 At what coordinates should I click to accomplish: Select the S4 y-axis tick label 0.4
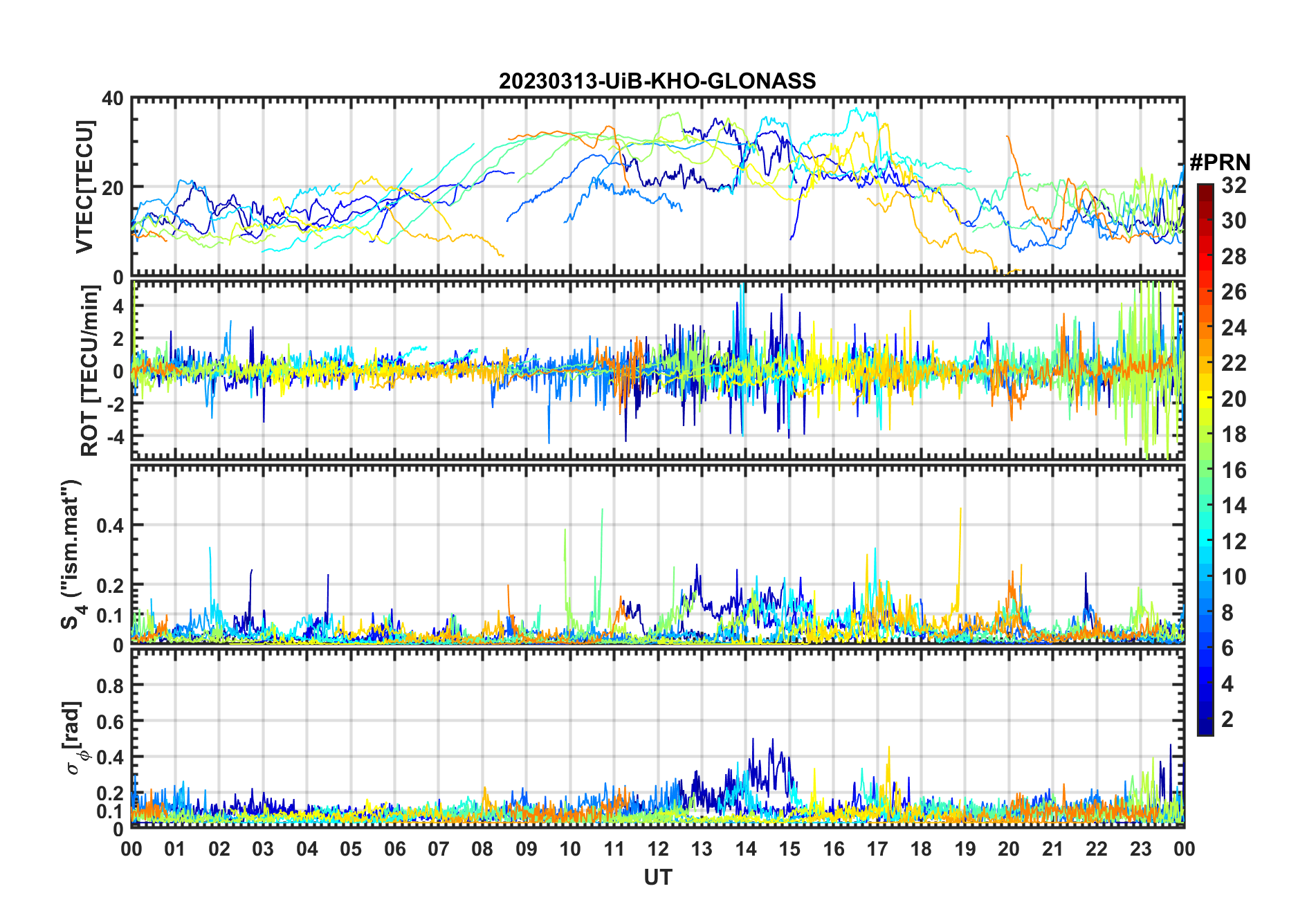coord(111,526)
